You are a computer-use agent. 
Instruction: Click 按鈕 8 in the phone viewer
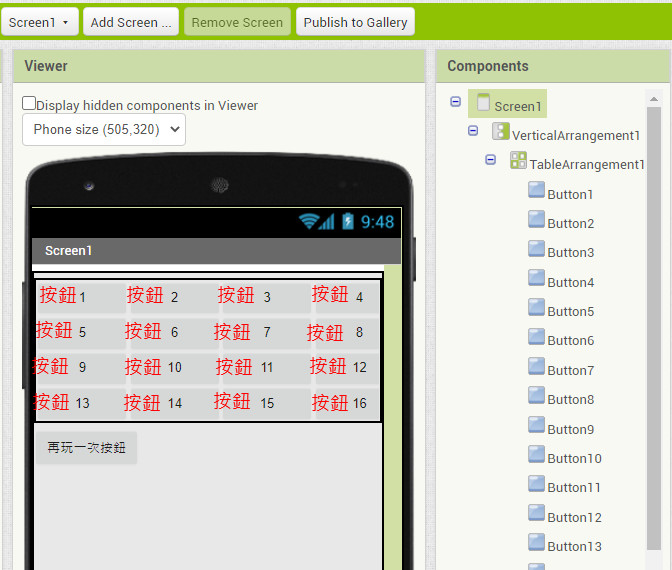click(345, 332)
